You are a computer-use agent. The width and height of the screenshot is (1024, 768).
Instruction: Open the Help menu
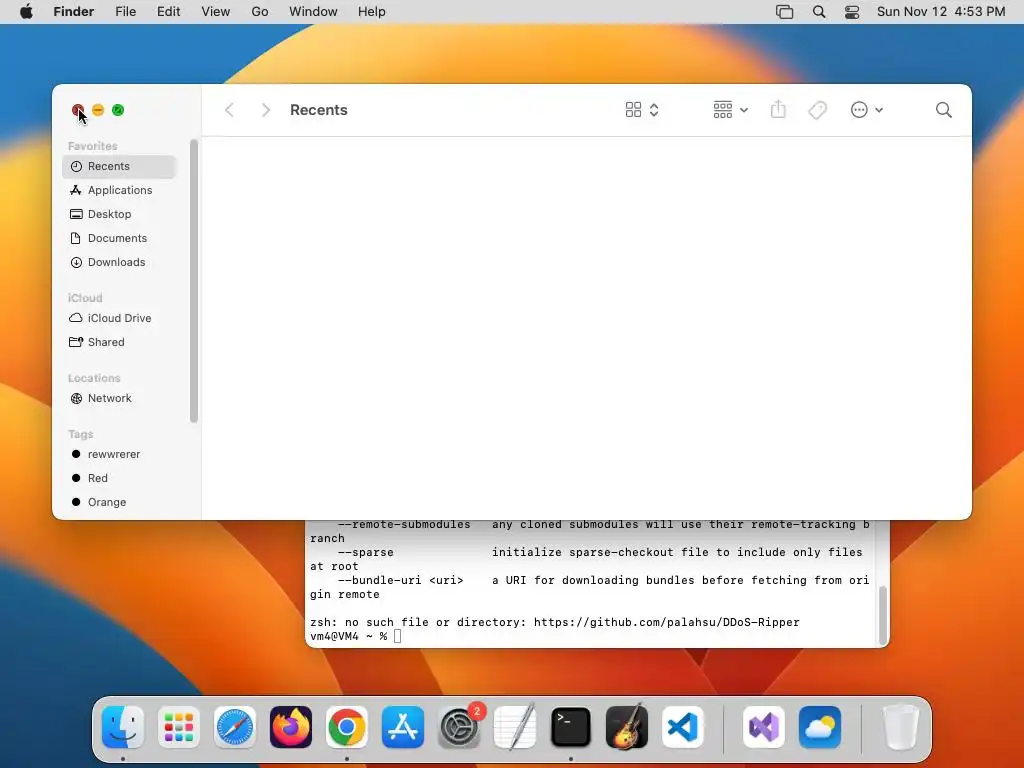372,12
